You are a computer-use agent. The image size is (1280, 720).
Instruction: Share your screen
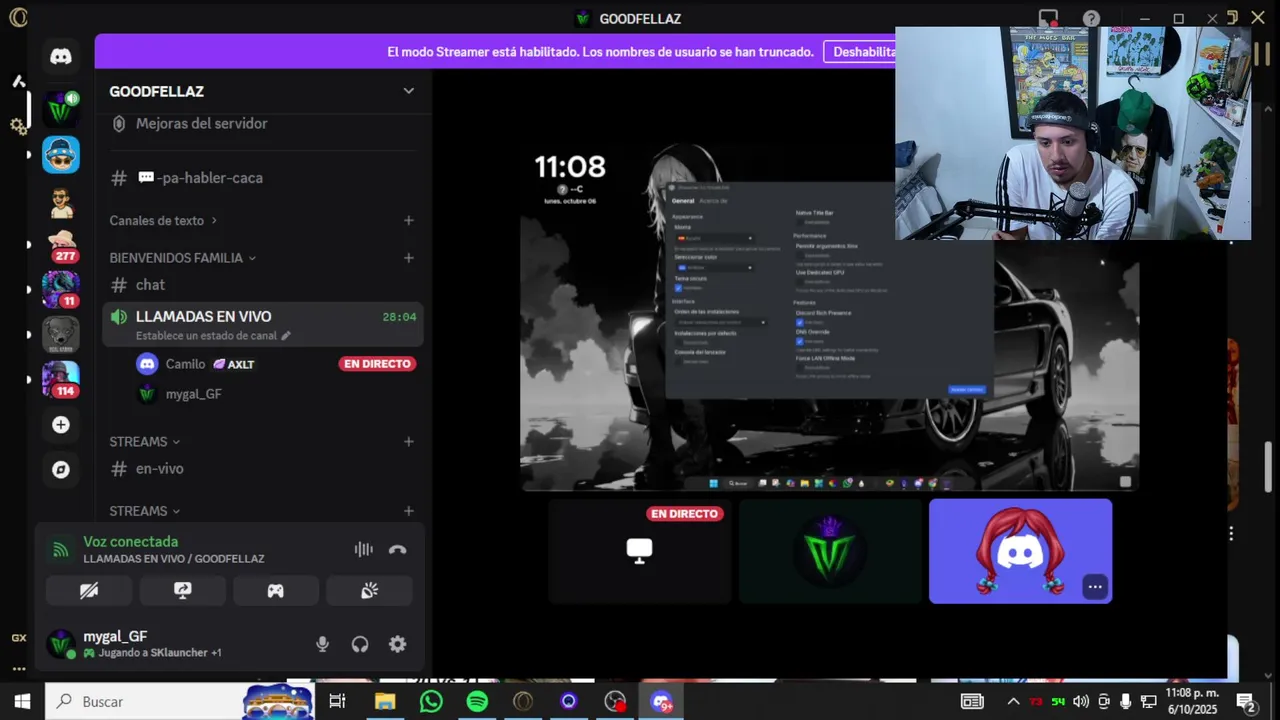[182, 590]
